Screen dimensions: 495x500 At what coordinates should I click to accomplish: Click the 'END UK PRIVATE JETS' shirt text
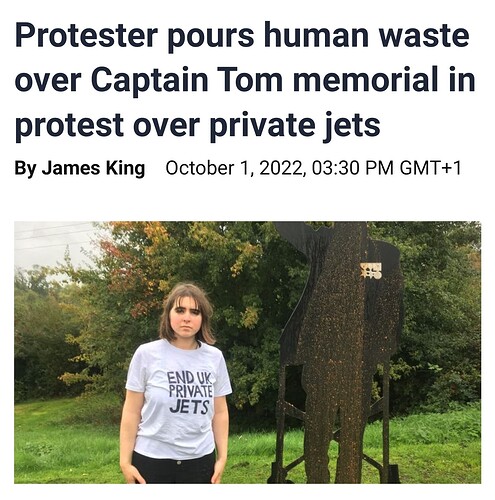pyautogui.click(x=190, y=392)
